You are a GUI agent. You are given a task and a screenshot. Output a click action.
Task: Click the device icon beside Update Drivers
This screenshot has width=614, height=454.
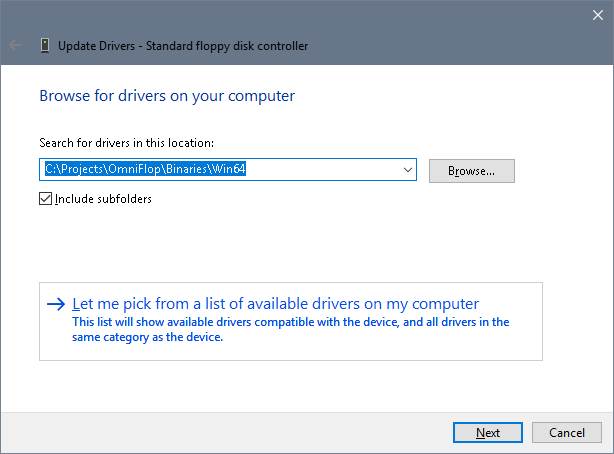click(46, 45)
